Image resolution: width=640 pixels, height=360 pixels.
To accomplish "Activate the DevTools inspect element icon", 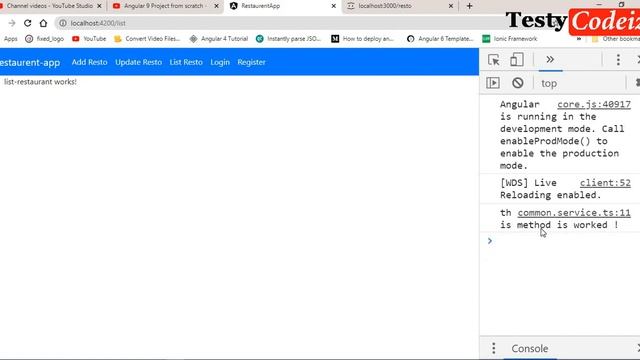I will (493, 60).
